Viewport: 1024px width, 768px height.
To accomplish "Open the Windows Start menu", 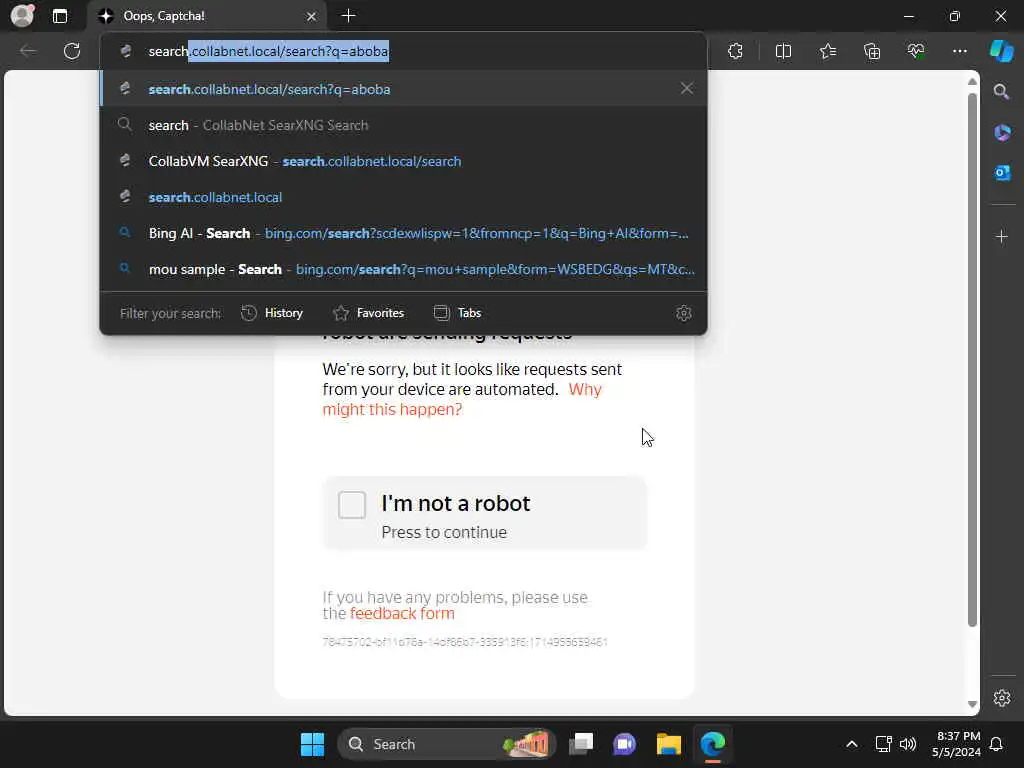I will click(312, 744).
